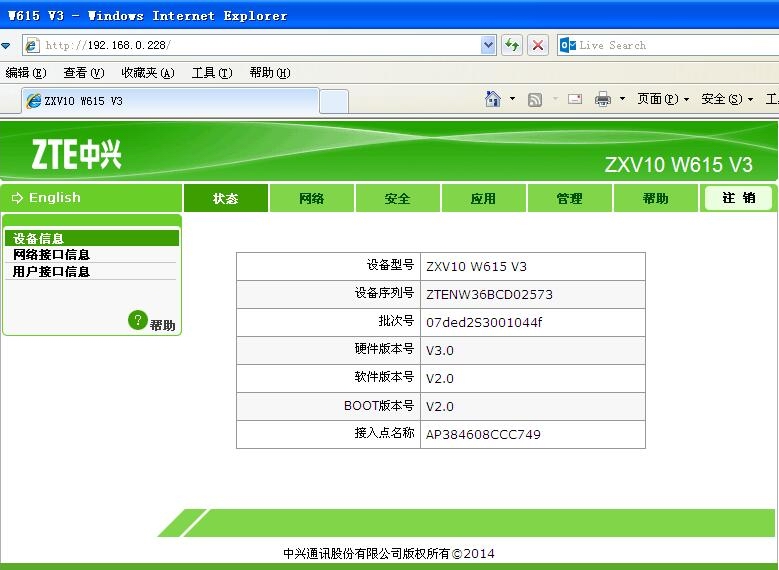
Task: Switch to the 应用 application tab
Action: [x=483, y=198]
